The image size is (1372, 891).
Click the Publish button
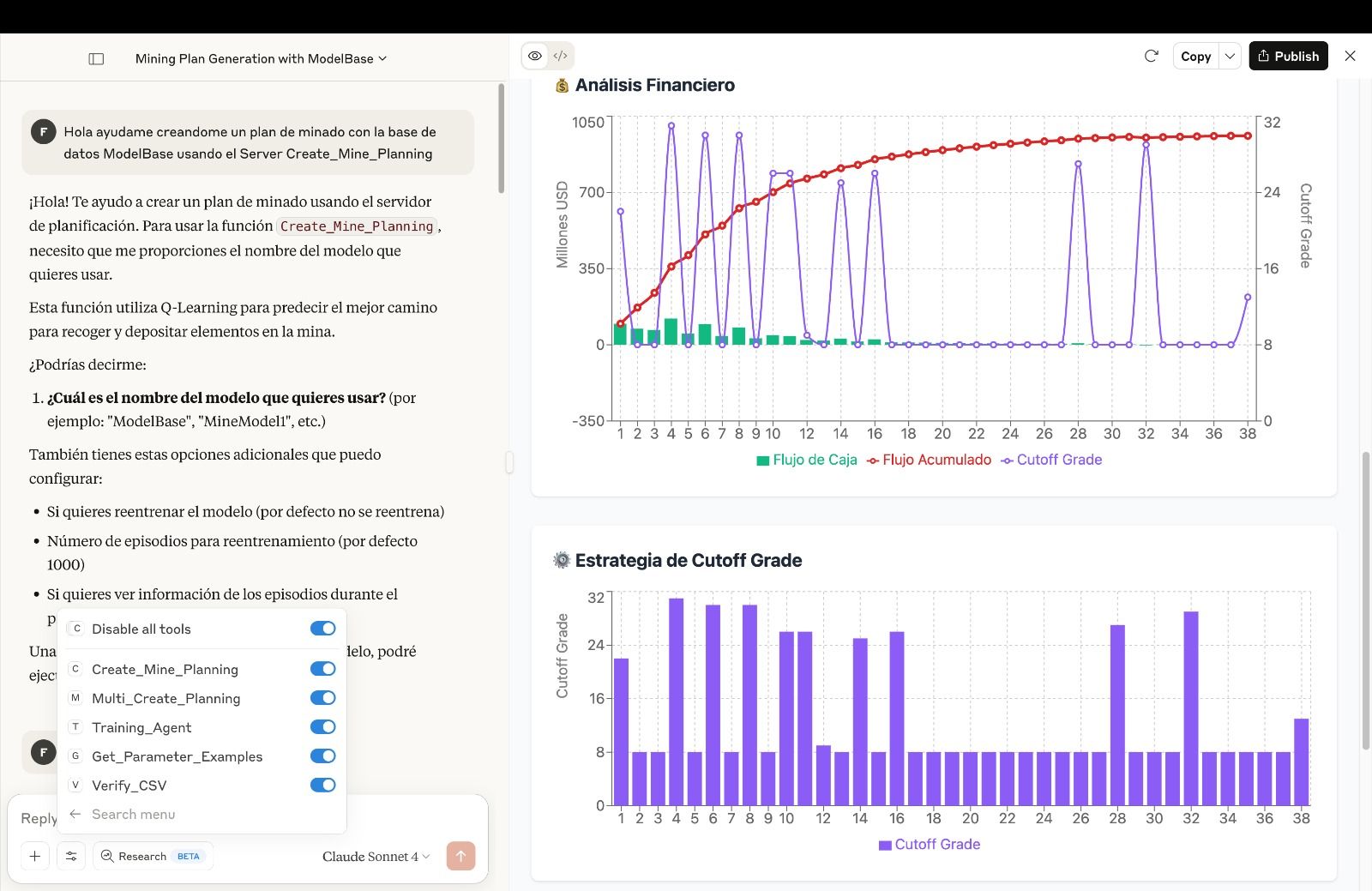pos(1288,56)
